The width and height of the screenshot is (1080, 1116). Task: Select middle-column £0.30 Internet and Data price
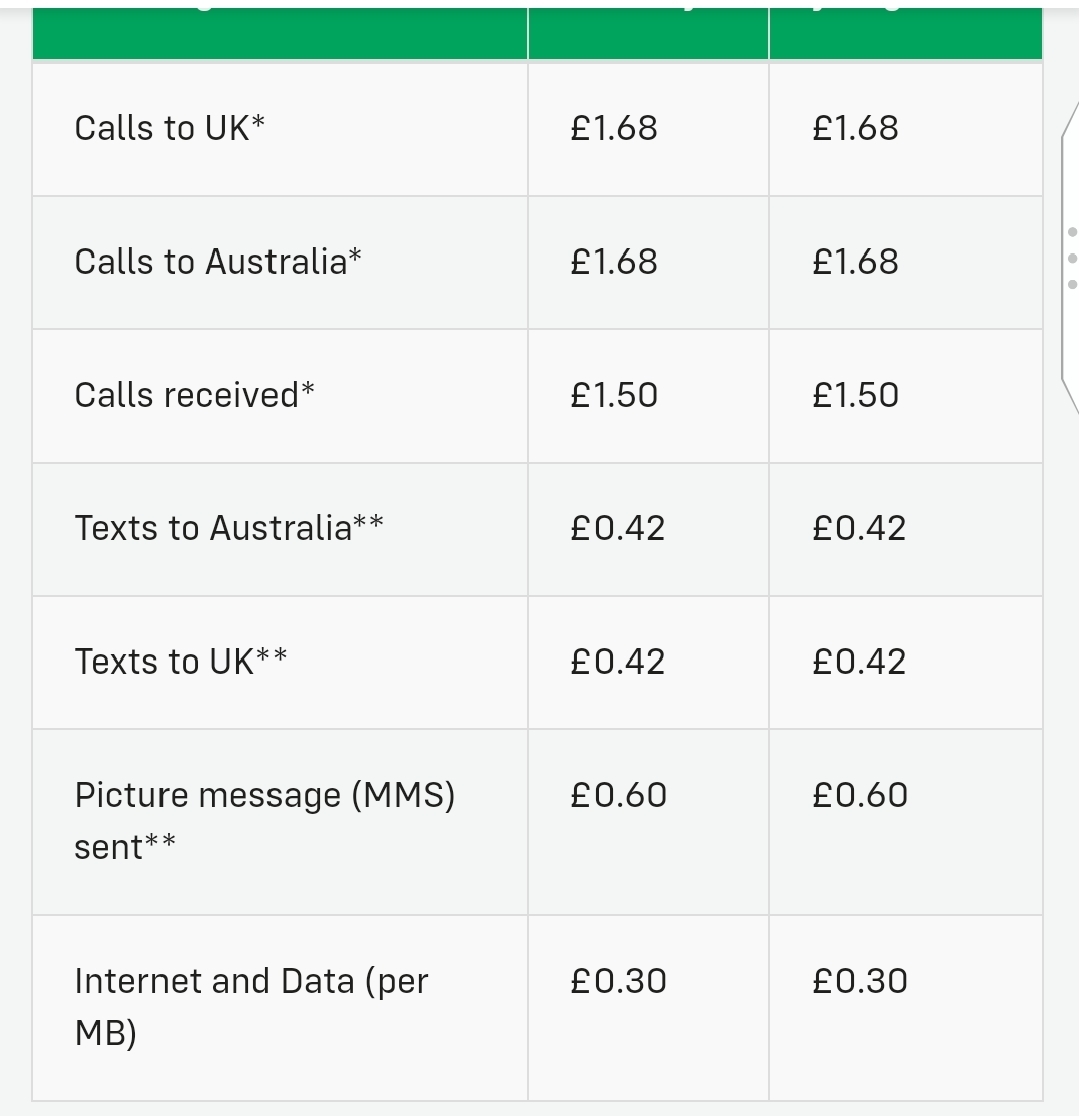pos(618,981)
